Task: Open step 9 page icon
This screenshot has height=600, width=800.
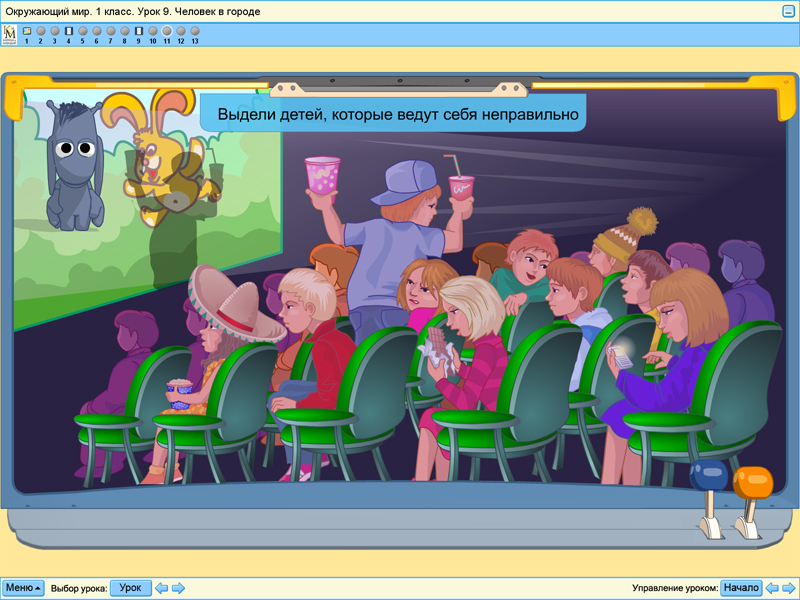Action: coord(139,31)
